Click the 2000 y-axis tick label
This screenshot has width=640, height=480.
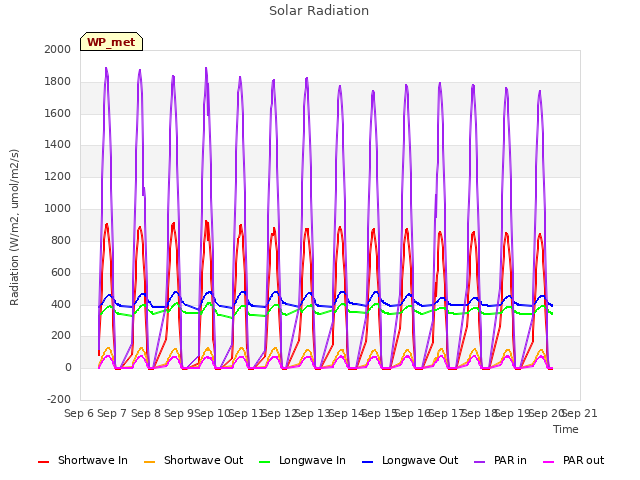pyautogui.click(x=58, y=49)
